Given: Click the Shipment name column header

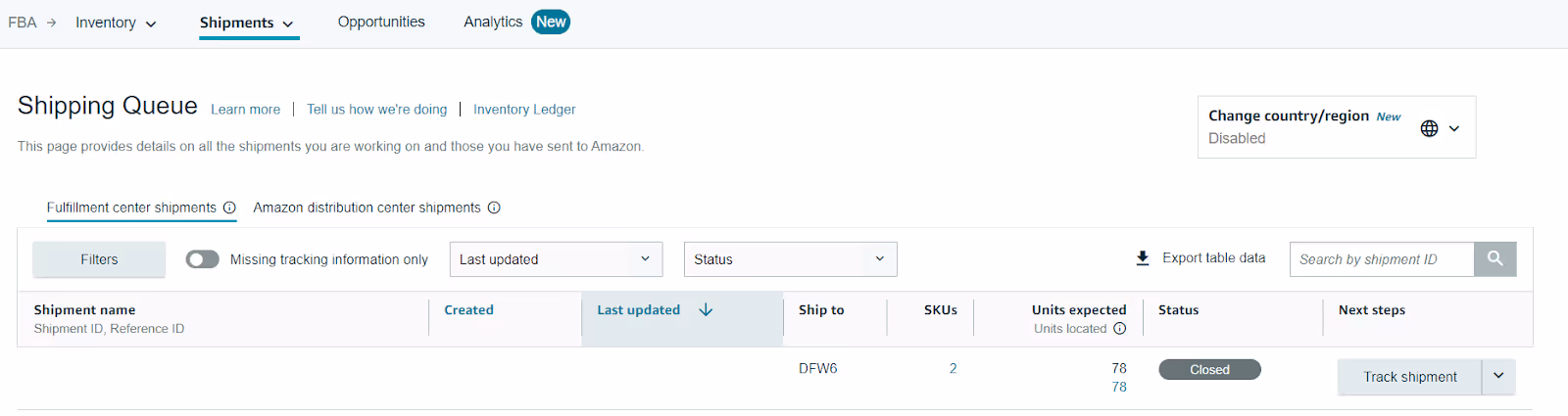Looking at the screenshot, I should [84, 310].
